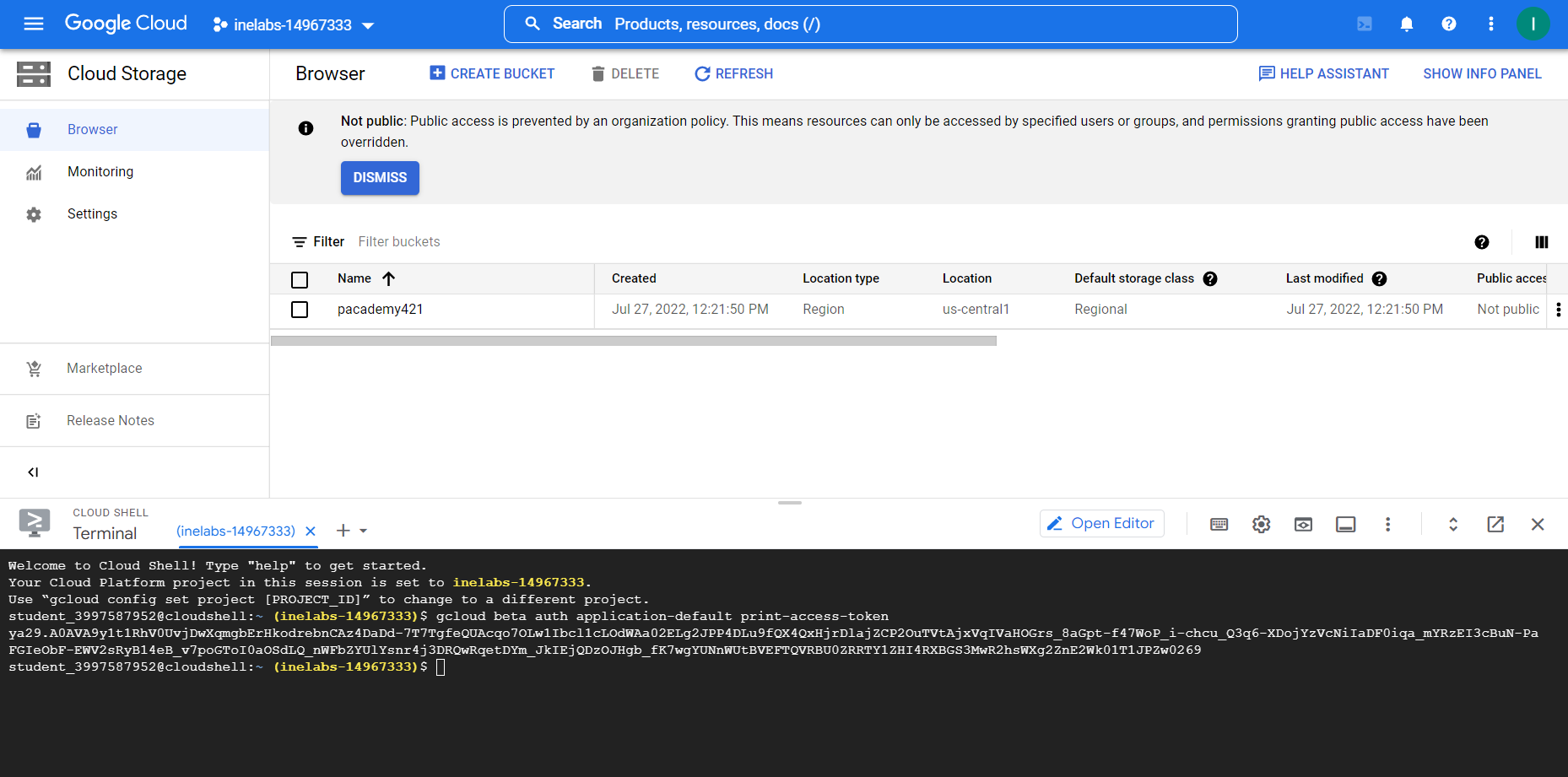The image size is (1568, 777).
Task: Close the inelabs-14967333 terminal tab
Action: point(311,531)
